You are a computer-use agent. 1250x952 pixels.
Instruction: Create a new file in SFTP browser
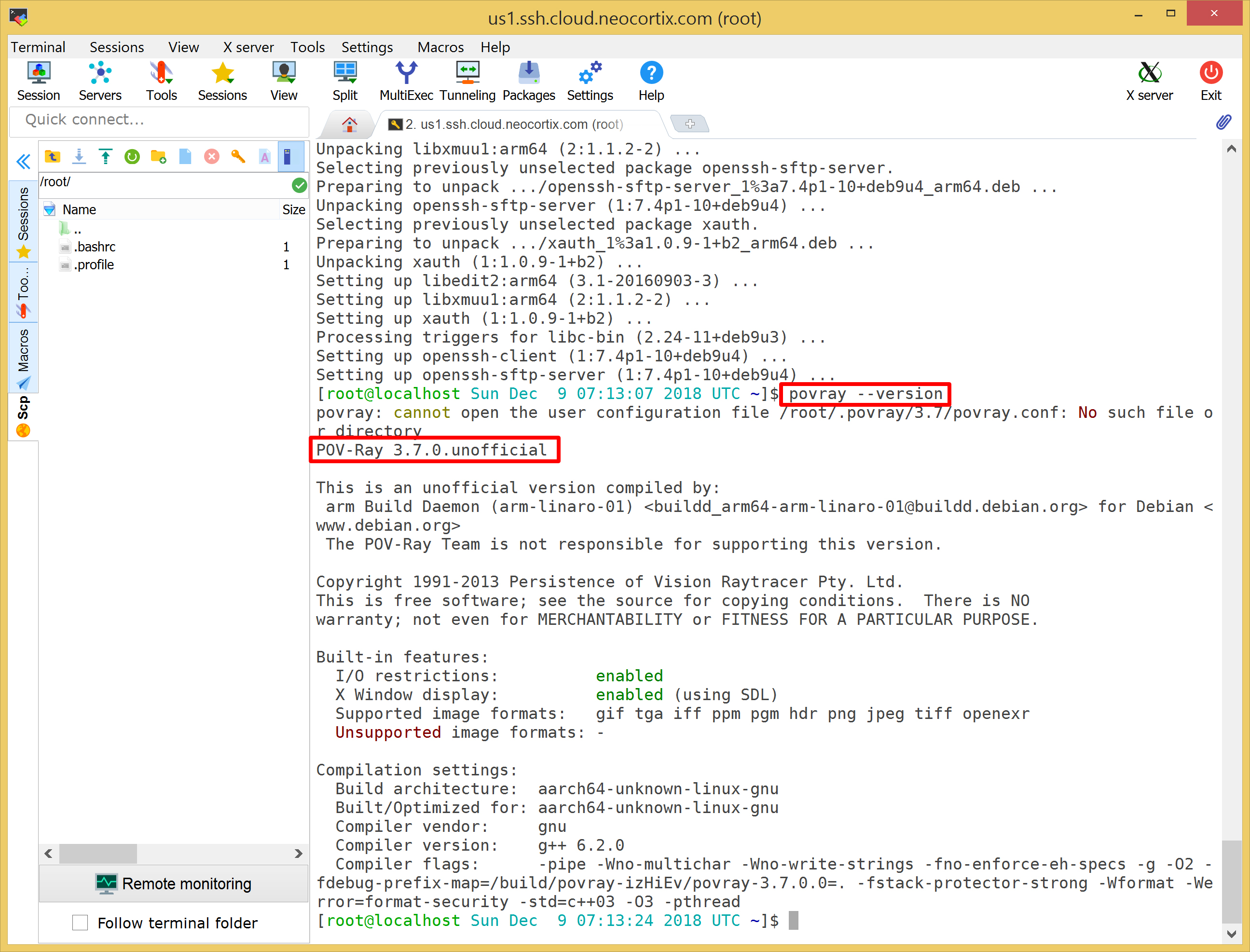pos(185,156)
